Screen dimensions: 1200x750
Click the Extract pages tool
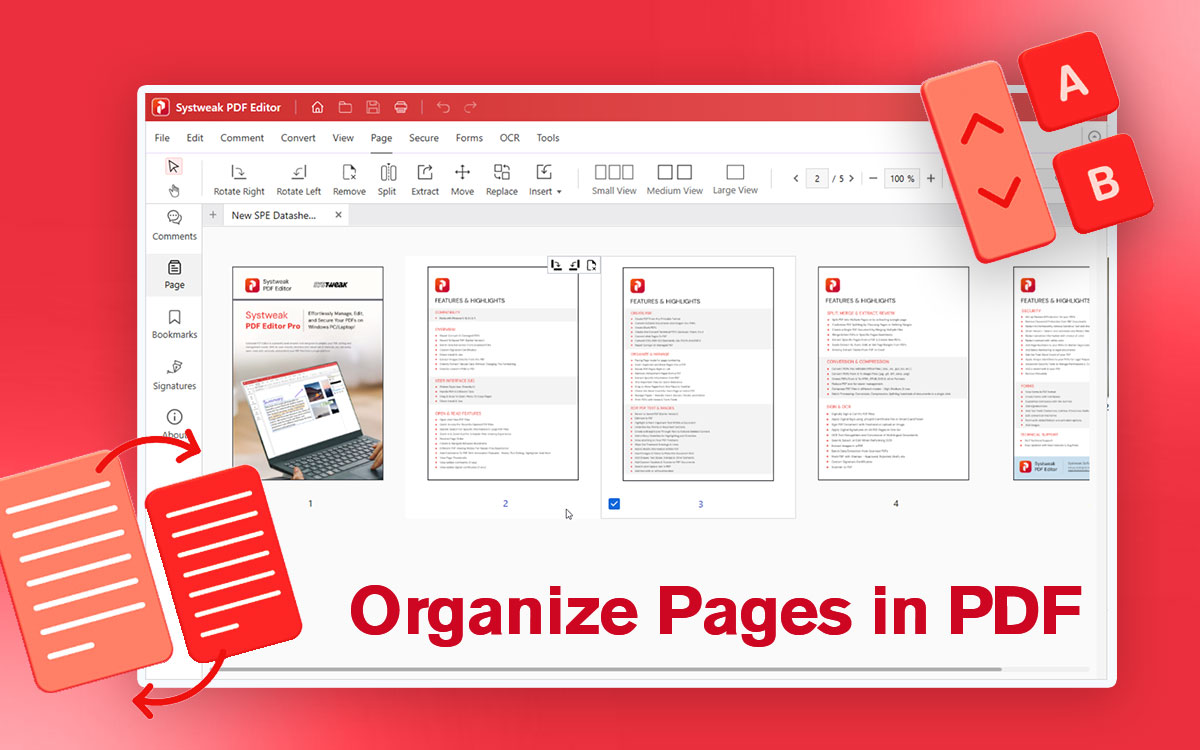coord(425,179)
